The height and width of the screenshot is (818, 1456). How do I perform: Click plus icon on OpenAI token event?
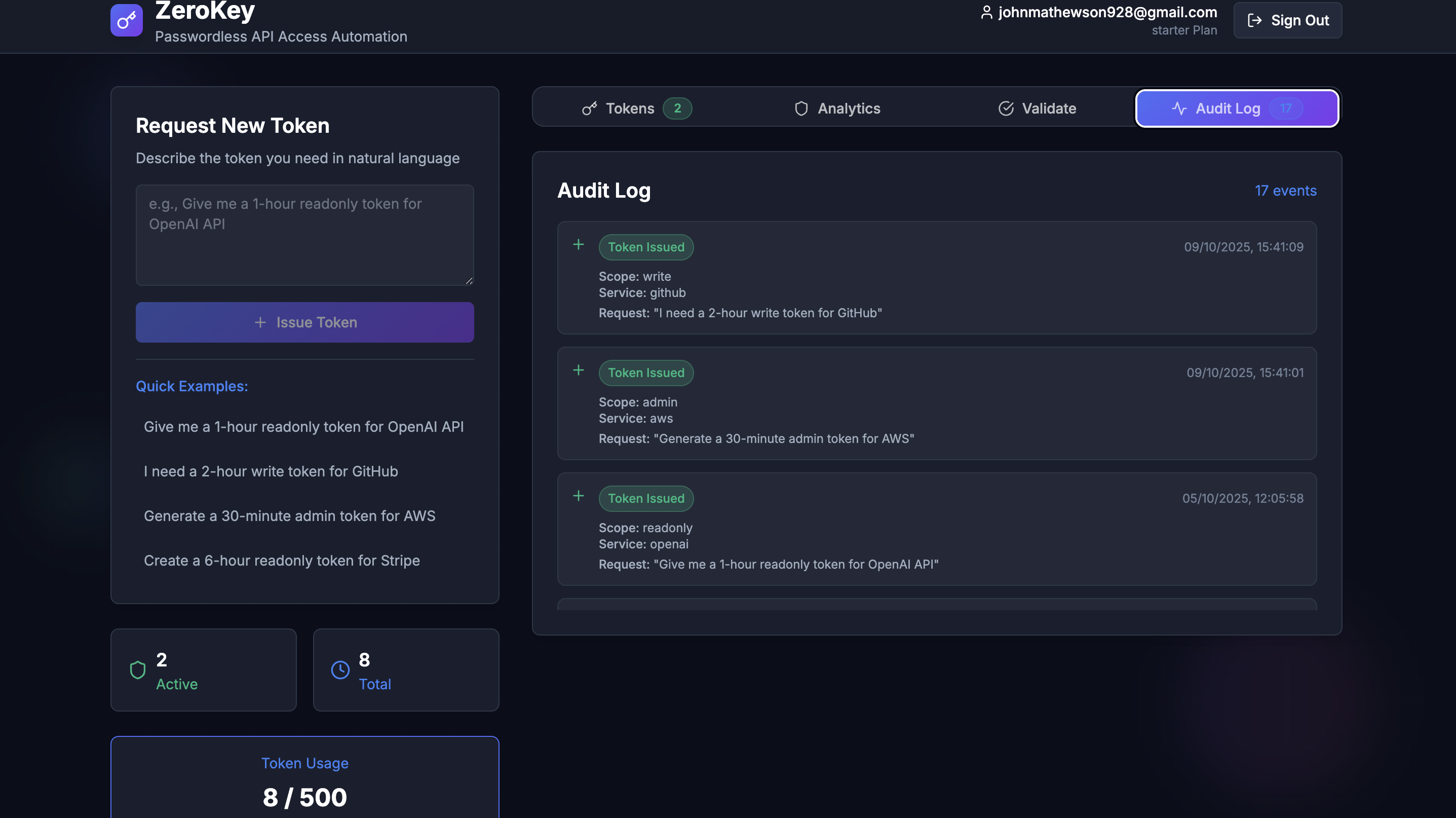coord(578,496)
